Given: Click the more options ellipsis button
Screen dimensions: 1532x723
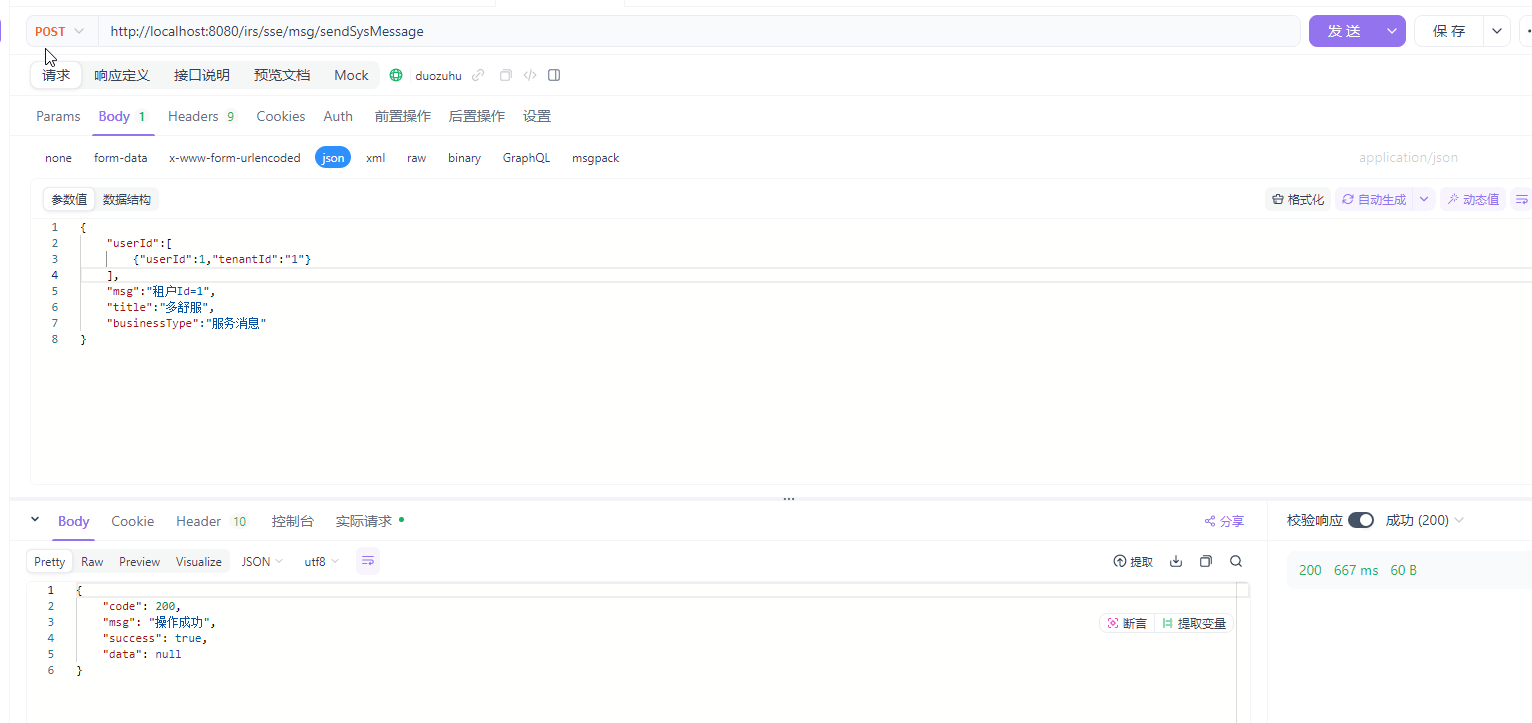Looking at the screenshot, I should 1526,31.
